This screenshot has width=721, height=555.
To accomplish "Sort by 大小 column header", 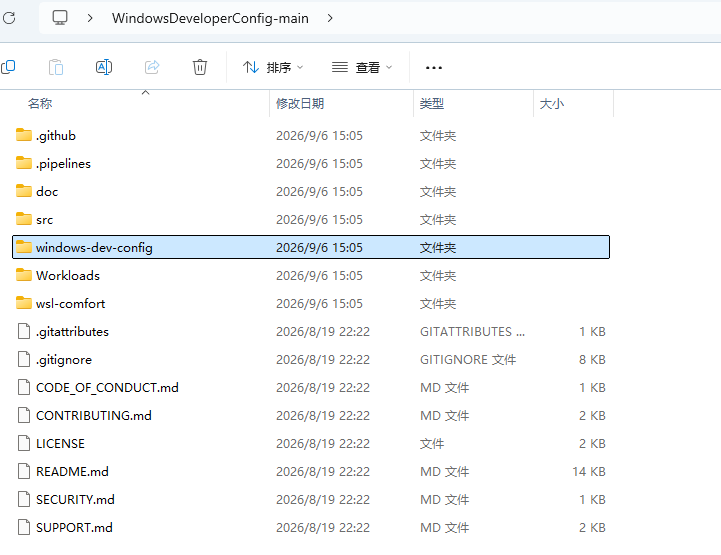I will pyautogui.click(x=552, y=103).
